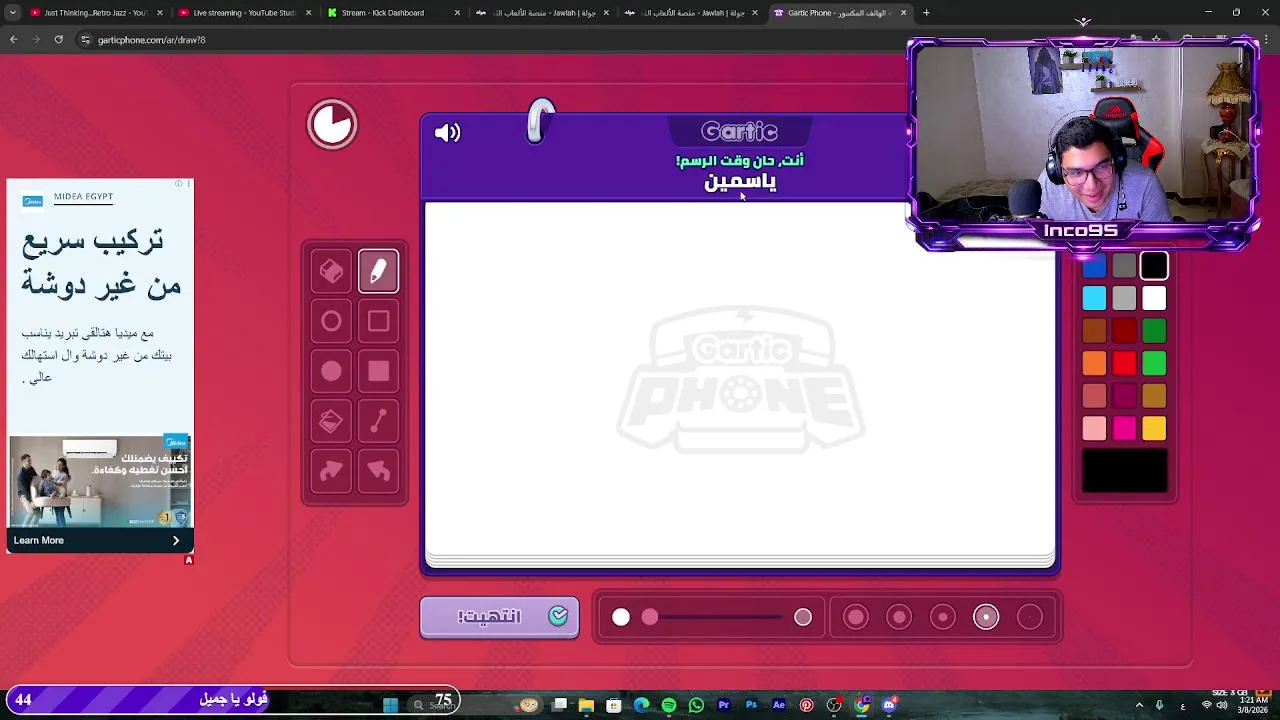Open a new browser tab
The width and height of the screenshot is (1280, 720).
[926, 13]
